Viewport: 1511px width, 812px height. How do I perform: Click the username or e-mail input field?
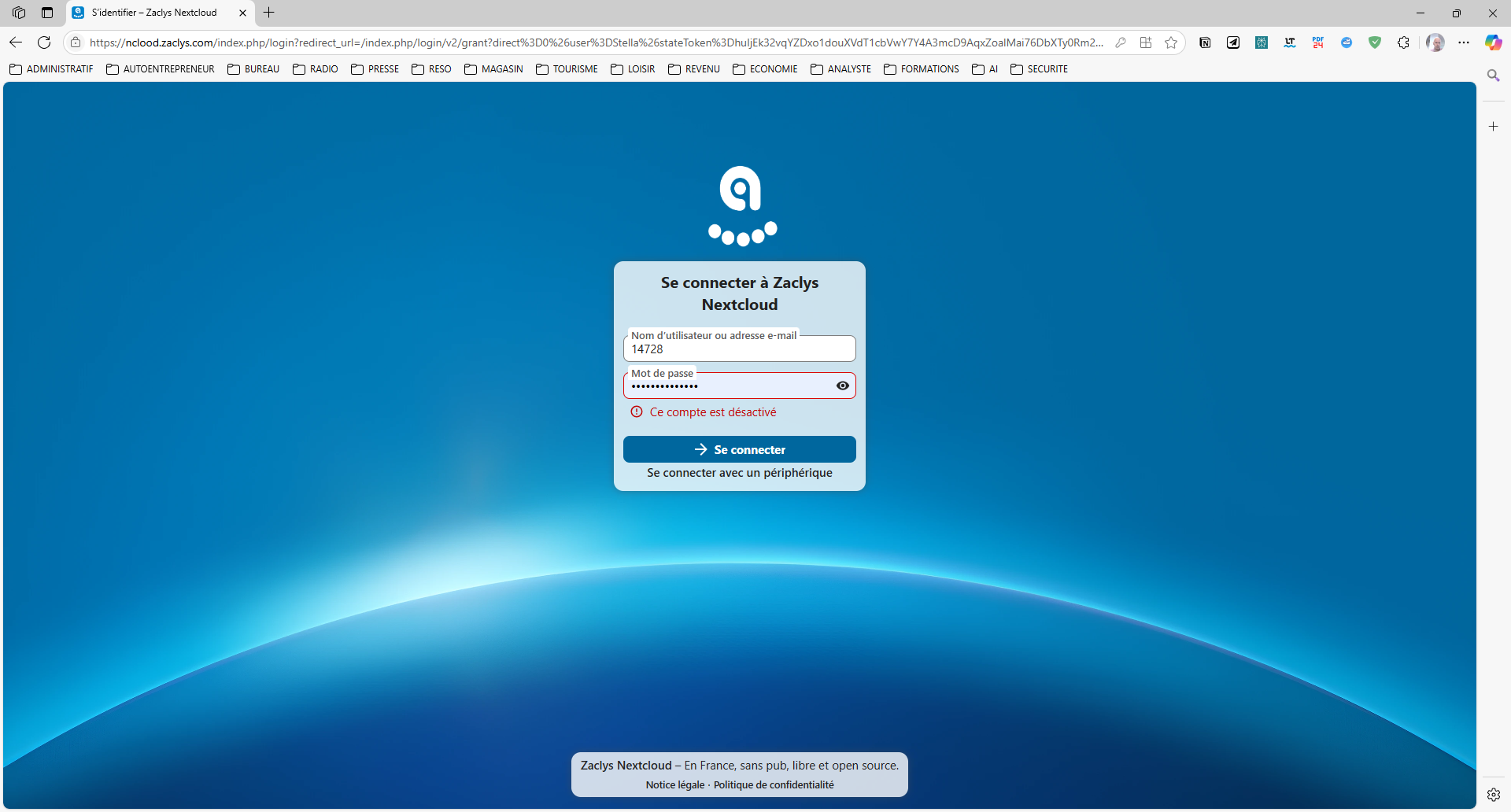click(739, 349)
